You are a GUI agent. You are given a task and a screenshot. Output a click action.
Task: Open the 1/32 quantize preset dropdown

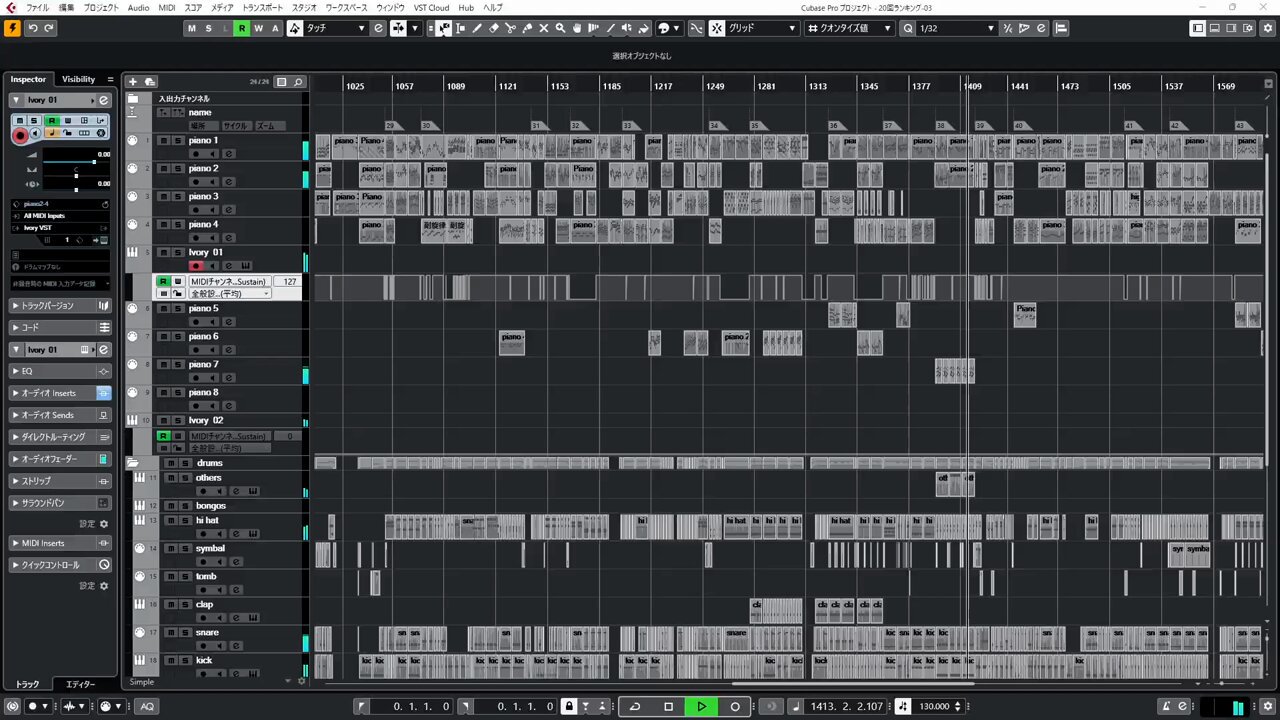point(957,28)
